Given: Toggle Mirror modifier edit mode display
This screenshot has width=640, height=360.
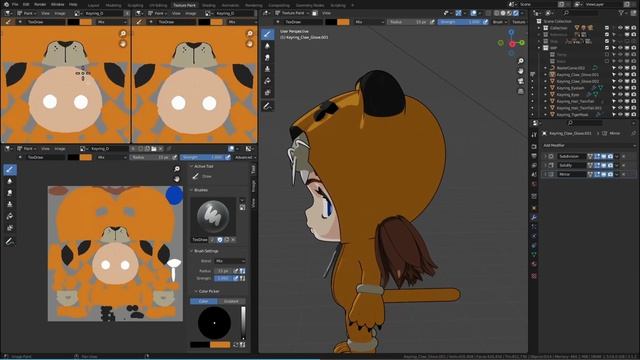Looking at the screenshot, I should 597,174.
